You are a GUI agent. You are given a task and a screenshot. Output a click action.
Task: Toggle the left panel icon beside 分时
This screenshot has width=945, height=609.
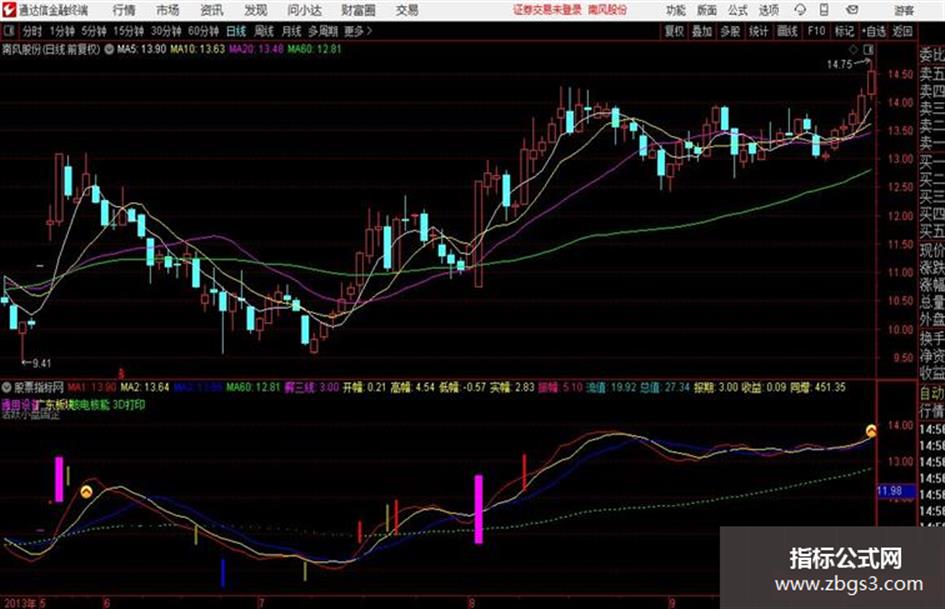click(8, 31)
